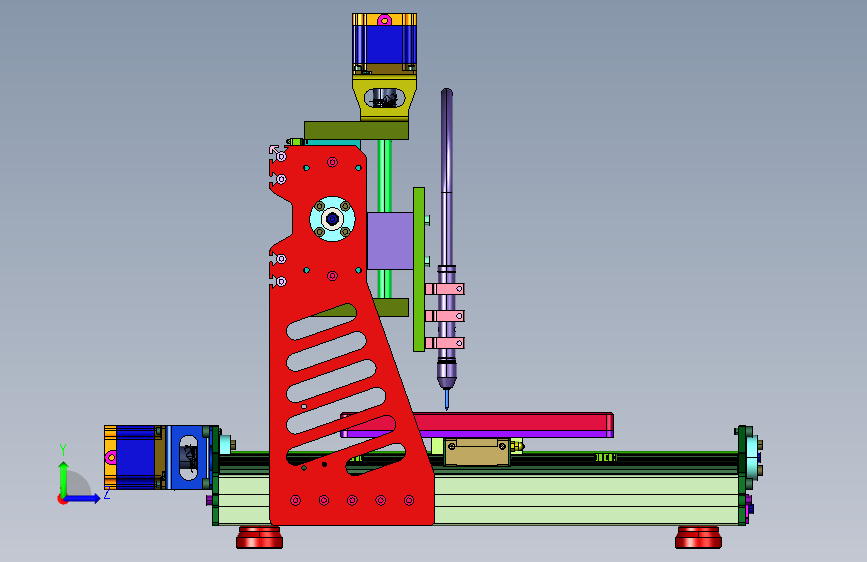This screenshot has width=867, height=562.
Task: Select the pale green aluminum base extrusion
Action: pos(586,501)
